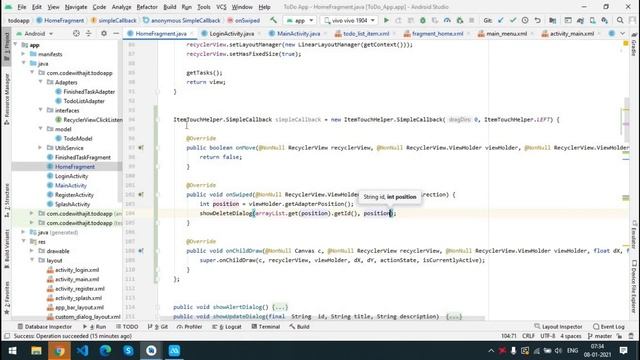Expand the UtilsService package

tap(40, 148)
